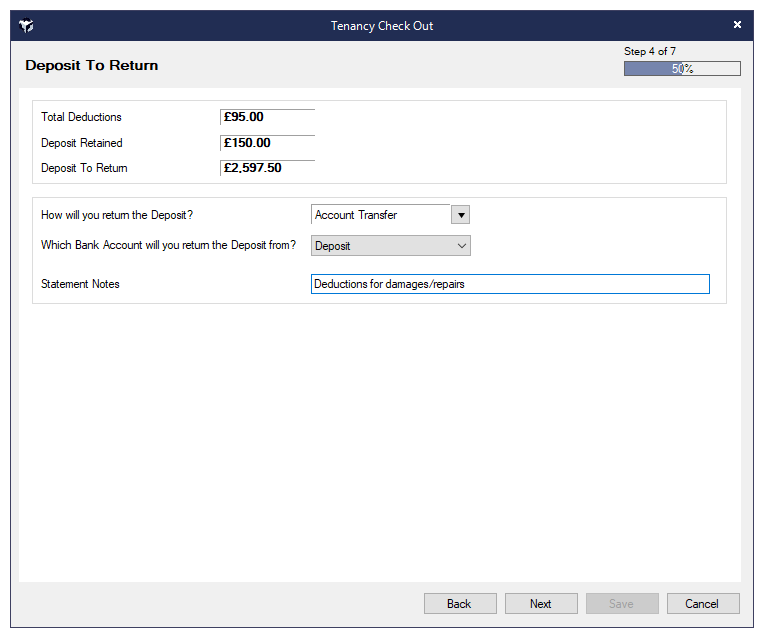Click the Step 4 of 7 label
Screen dimensions: 764x638
[x=650, y=51]
